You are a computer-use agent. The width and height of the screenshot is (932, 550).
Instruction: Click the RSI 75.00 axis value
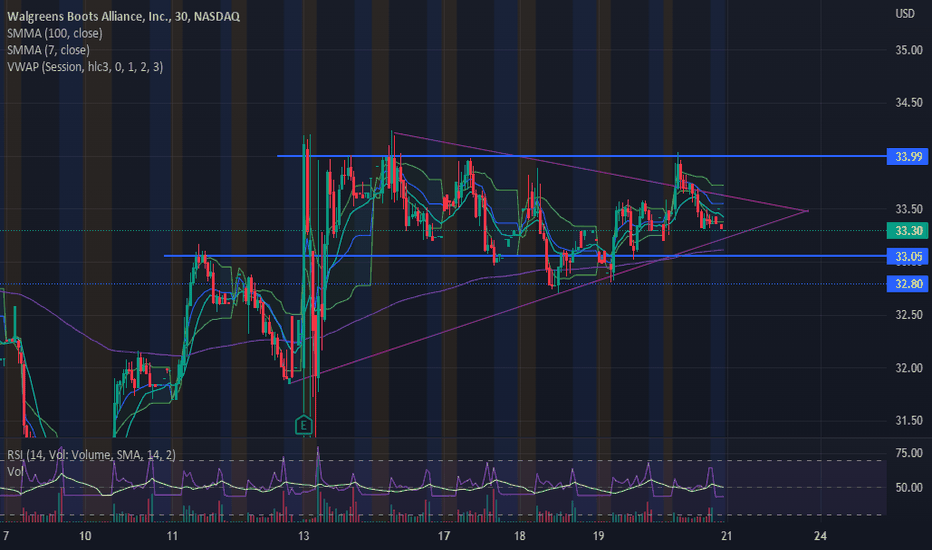(909, 453)
